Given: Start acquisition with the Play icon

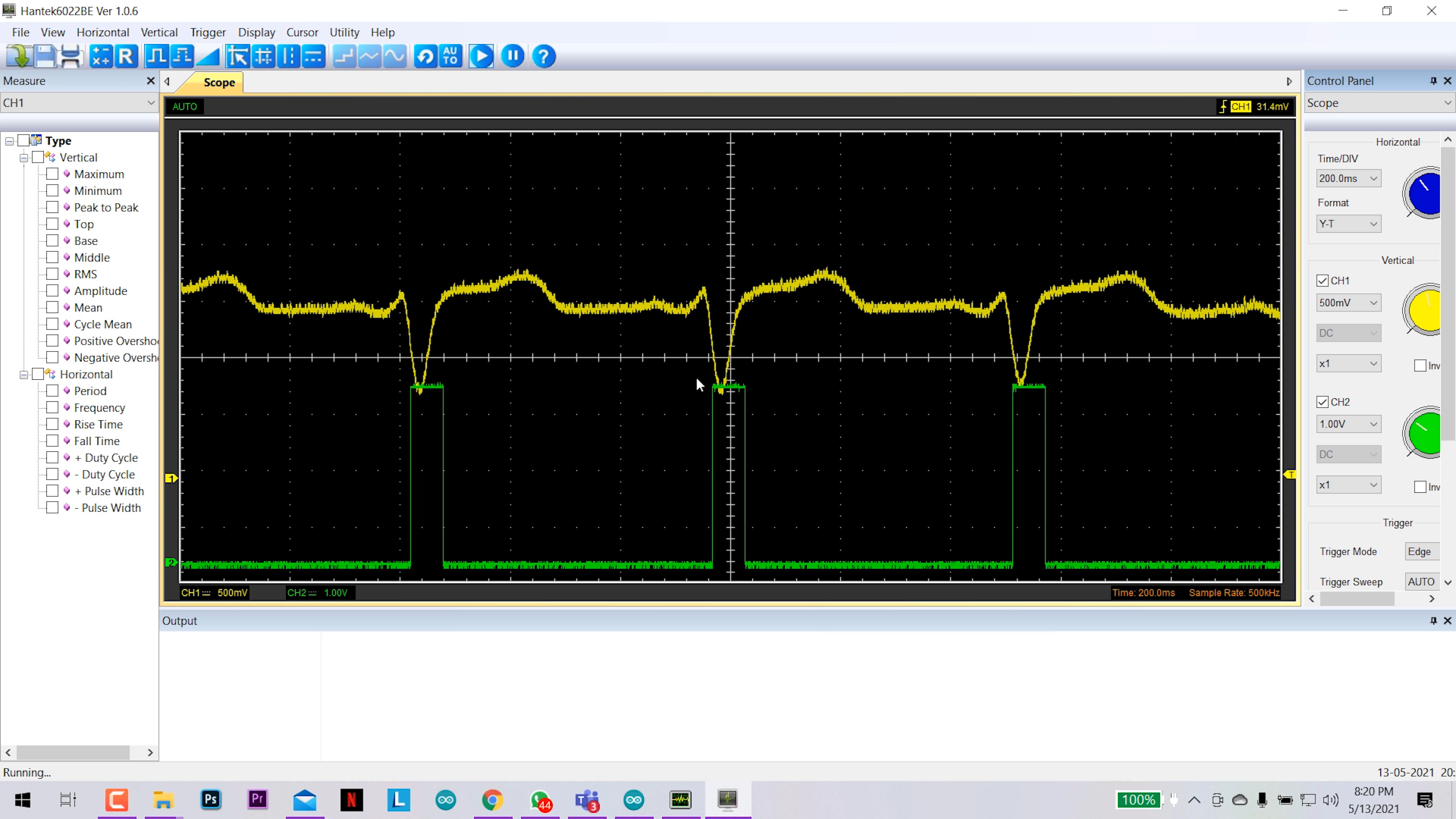Looking at the screenshot, I should click(482, 55).
